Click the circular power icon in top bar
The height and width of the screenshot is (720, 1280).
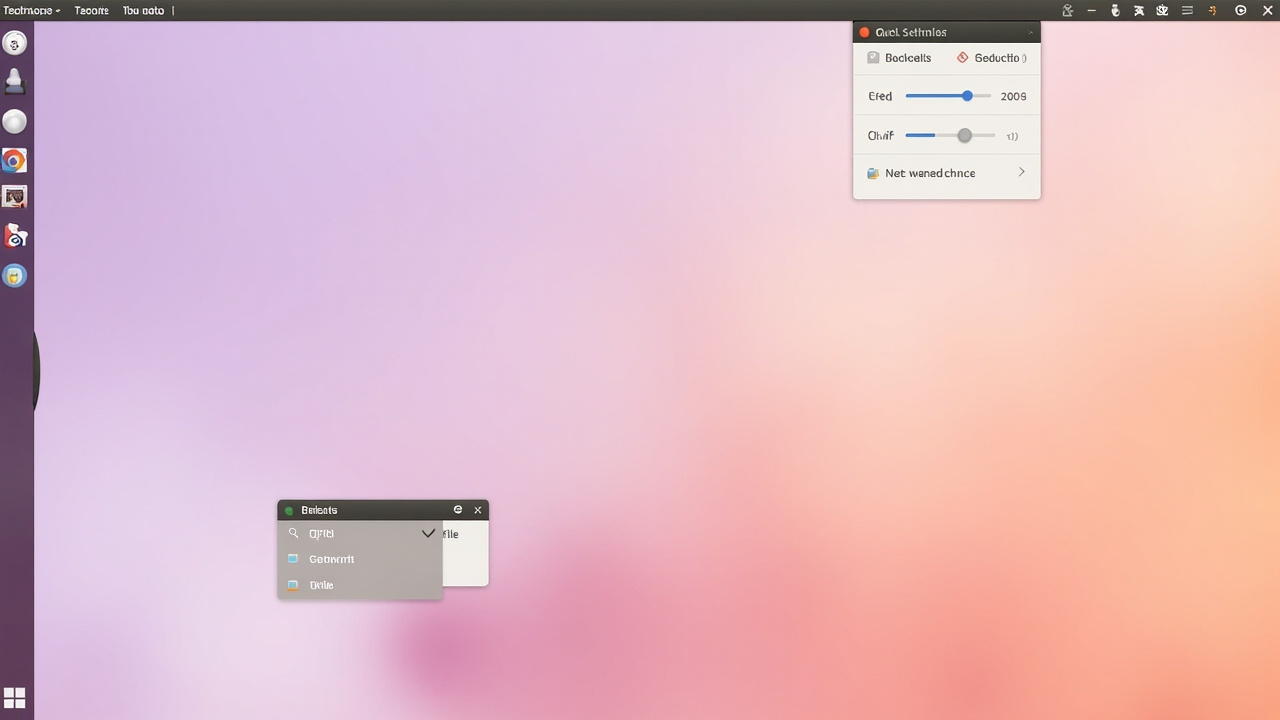coord(1241,10)
